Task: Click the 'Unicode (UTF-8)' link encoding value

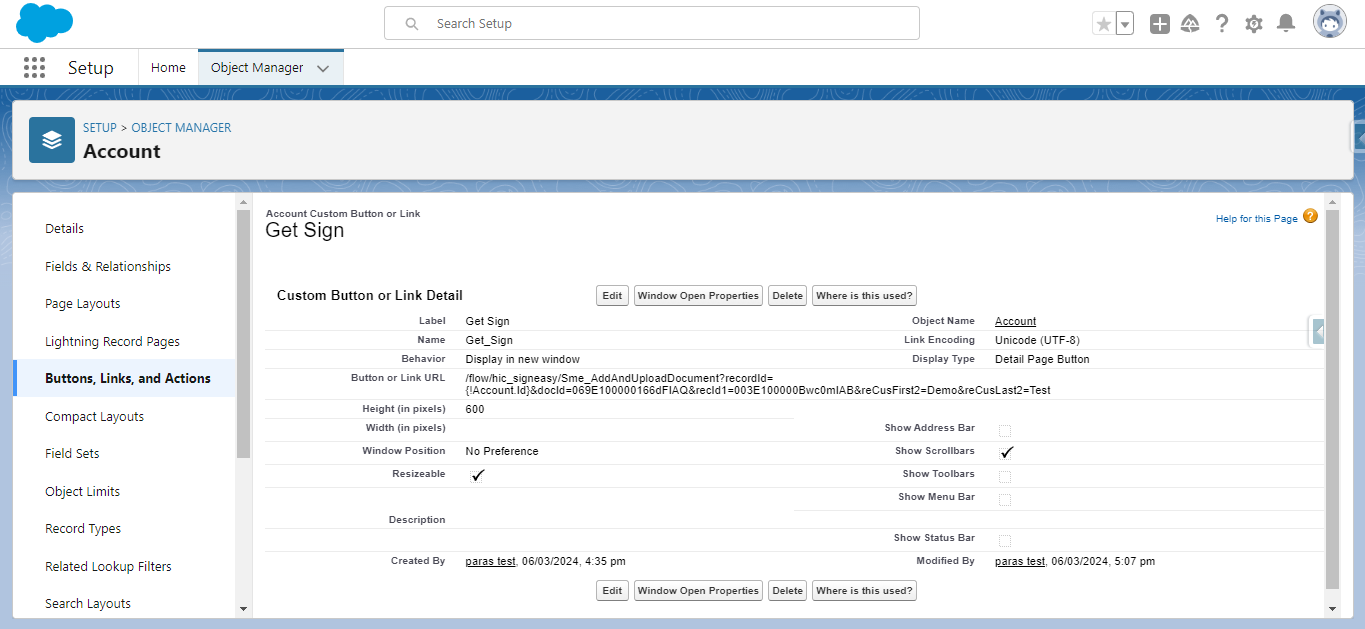Action: [1037, 340]
